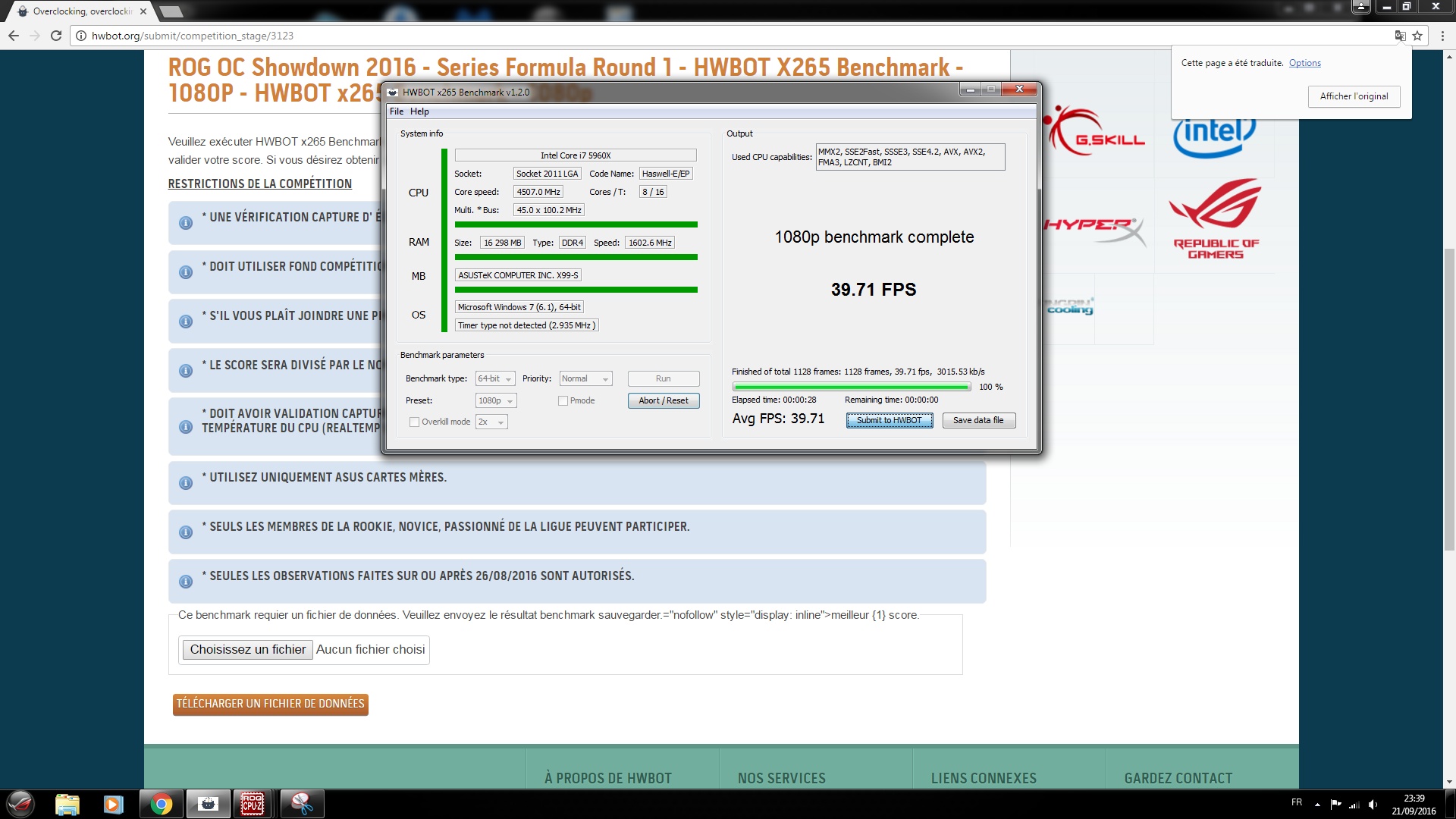This screenshot has width=1456, height=819.
Task: Click the ROG Start button on taskbar
Action: click(x=21, y=804)
